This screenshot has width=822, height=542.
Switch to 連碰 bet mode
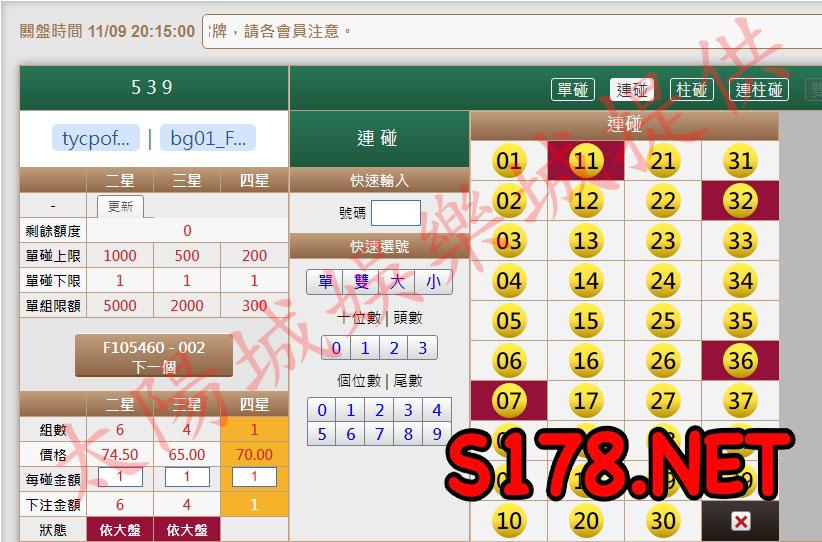click(632, 90)
